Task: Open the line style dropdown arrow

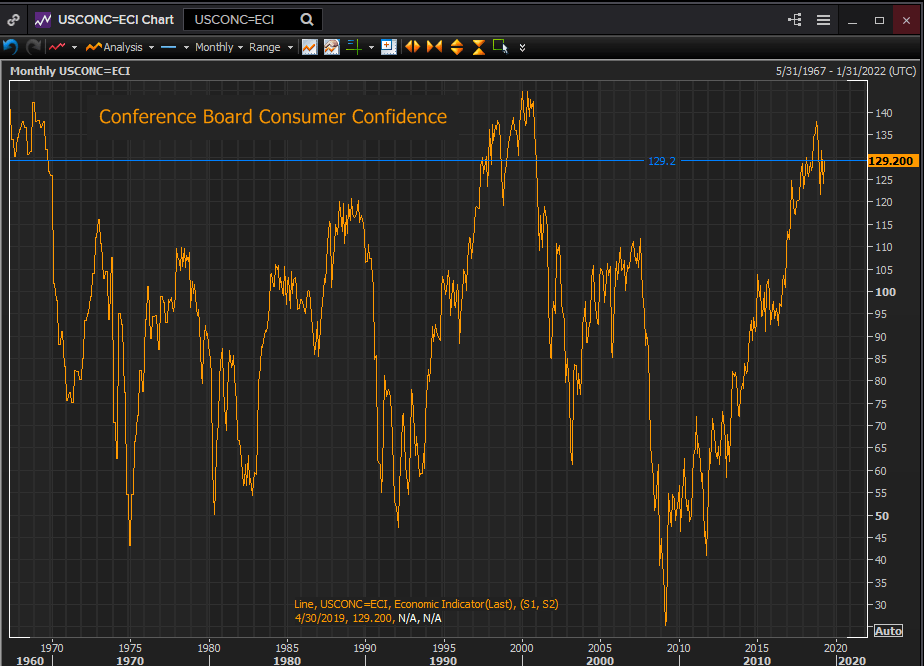Action: point(187,47)
